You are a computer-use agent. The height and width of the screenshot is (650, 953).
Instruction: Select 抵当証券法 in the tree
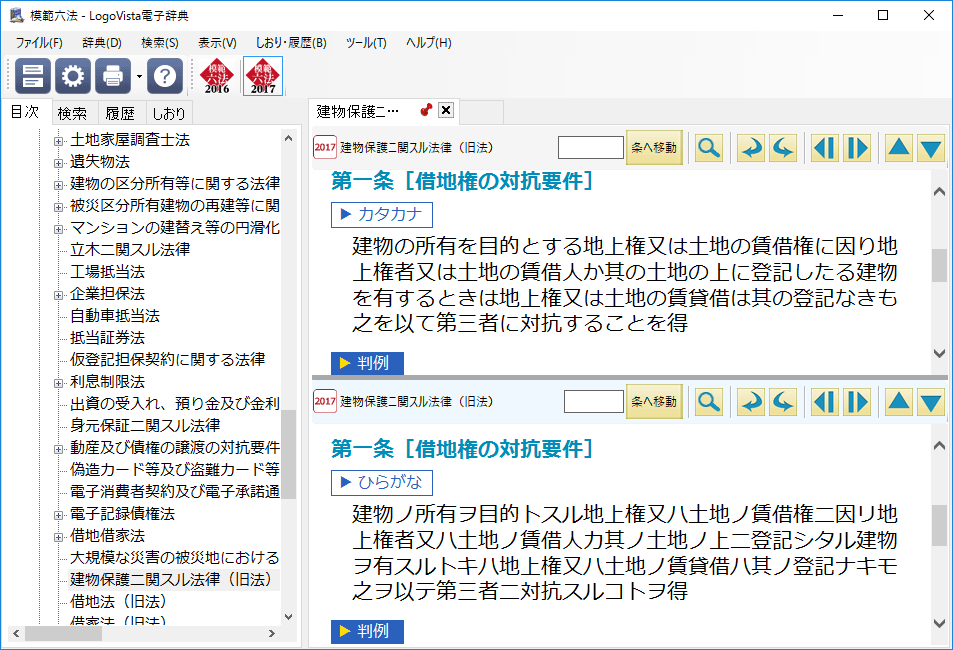107,337
